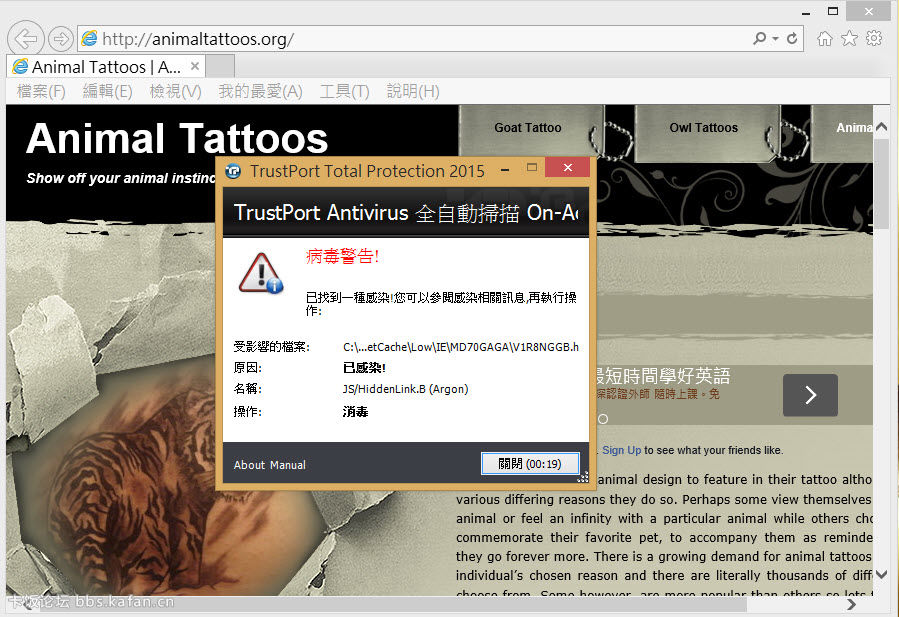Maximize the browser window
The width and height of the screenshot is (899, 617).
[x=833, y=11]
